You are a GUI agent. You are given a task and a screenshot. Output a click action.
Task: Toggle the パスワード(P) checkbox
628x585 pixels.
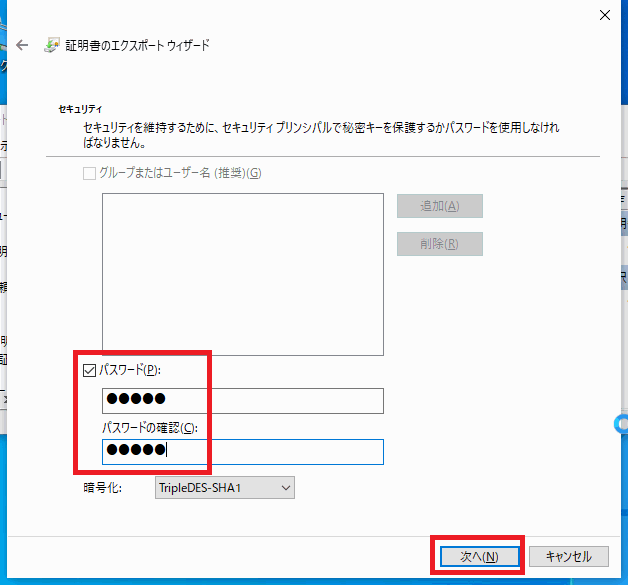[x=89, y=370]
